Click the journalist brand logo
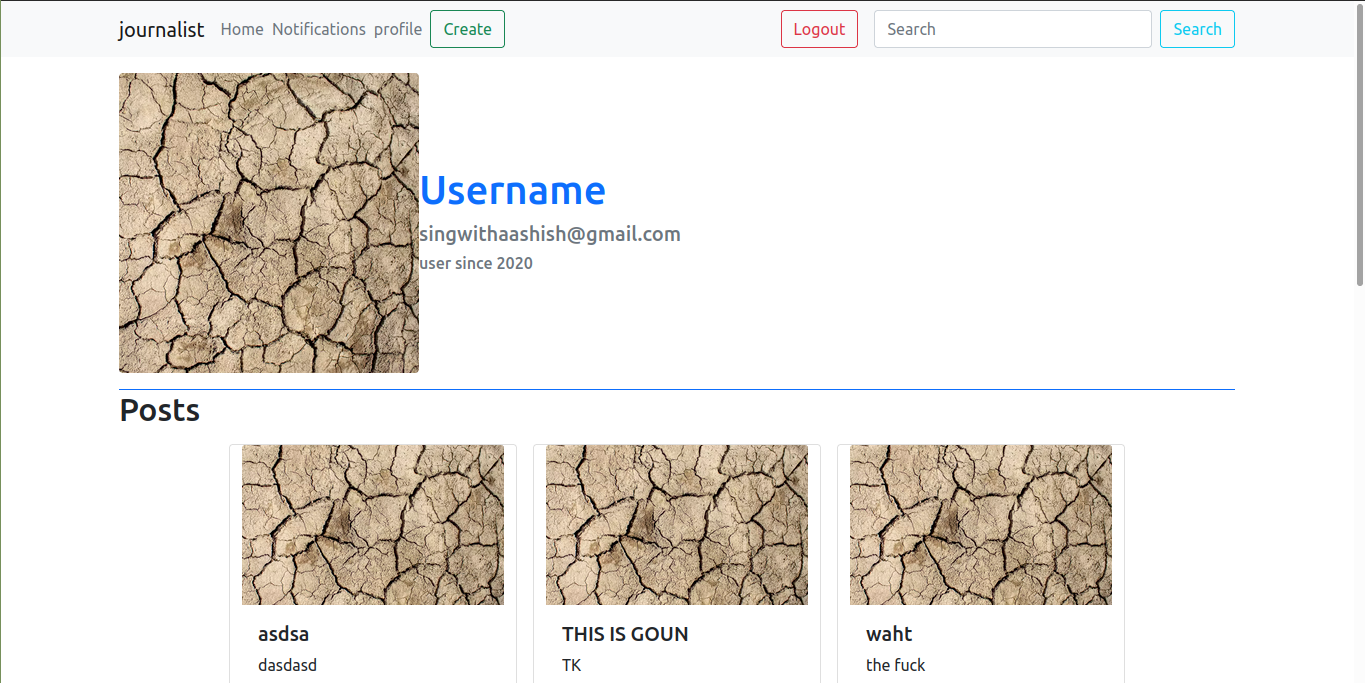Image resolution: width=1365 pixels, height=683 pixels. tap(161, 30)
